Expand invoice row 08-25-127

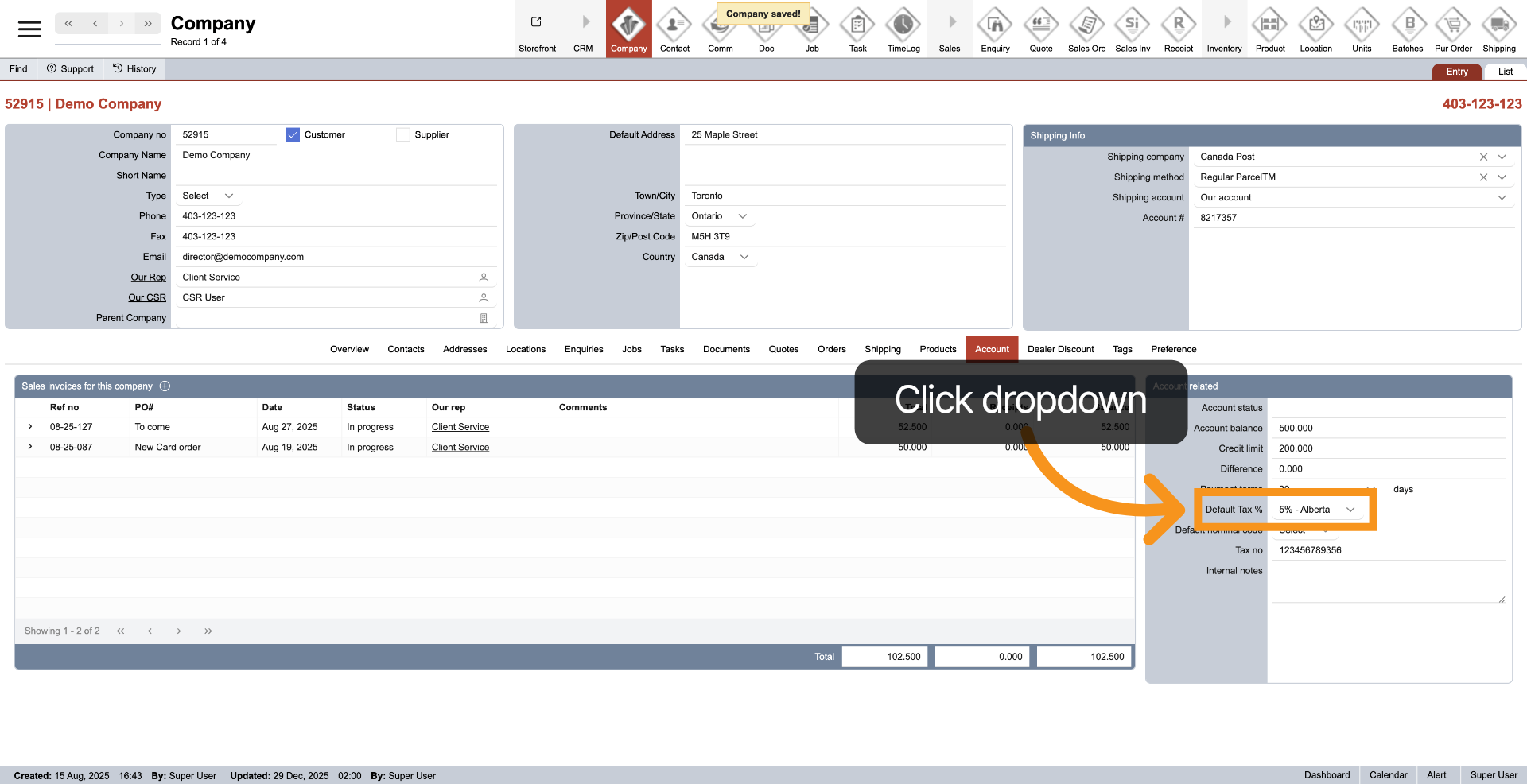pos(30,427)
